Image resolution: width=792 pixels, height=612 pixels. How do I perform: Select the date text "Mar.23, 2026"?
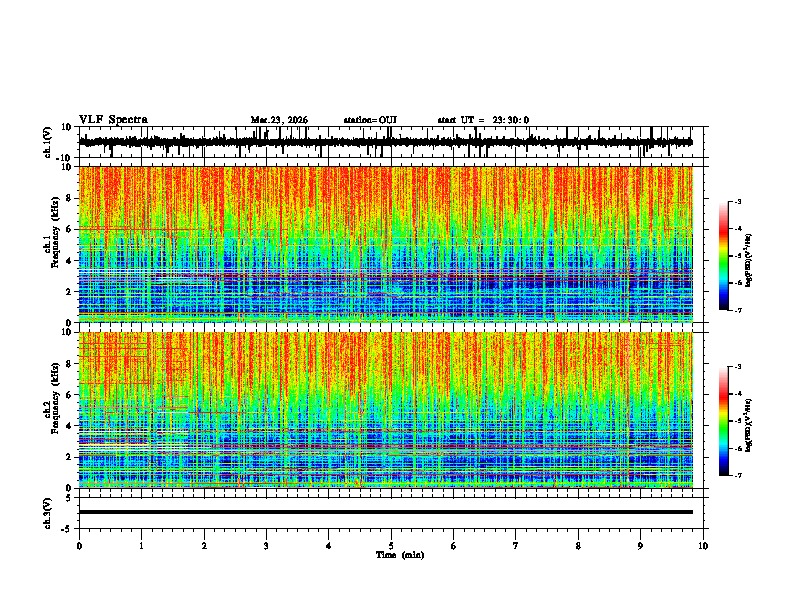point(279,120)
